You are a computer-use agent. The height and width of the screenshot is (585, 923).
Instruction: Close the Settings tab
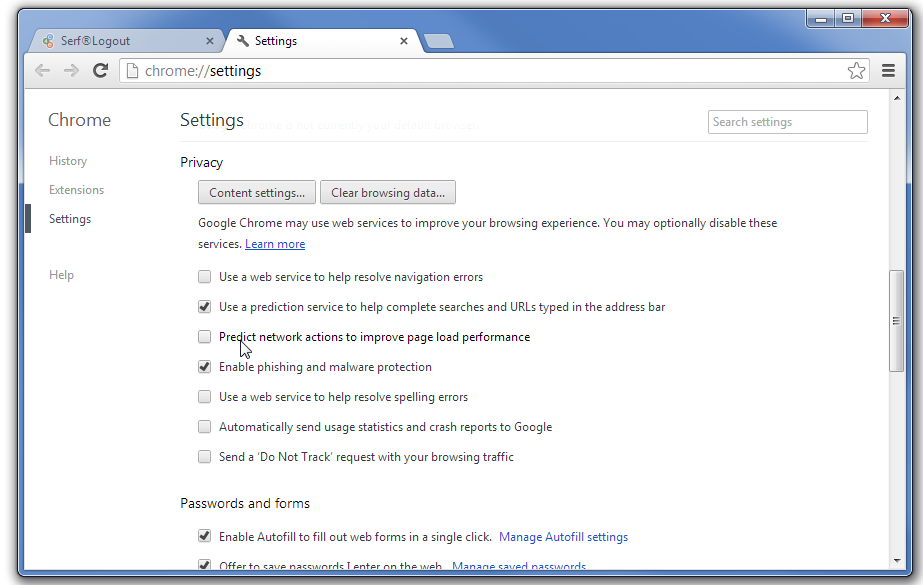point(404,41)
